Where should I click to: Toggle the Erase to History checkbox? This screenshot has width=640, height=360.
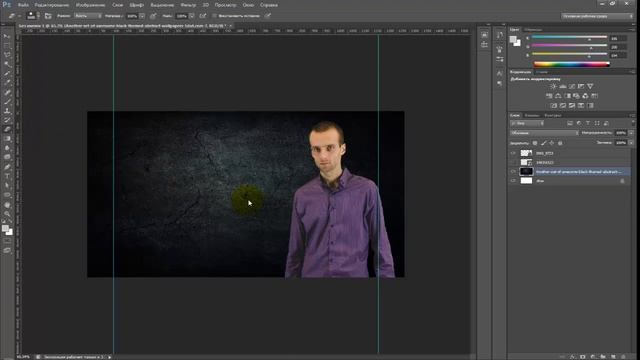click(214, 16)
